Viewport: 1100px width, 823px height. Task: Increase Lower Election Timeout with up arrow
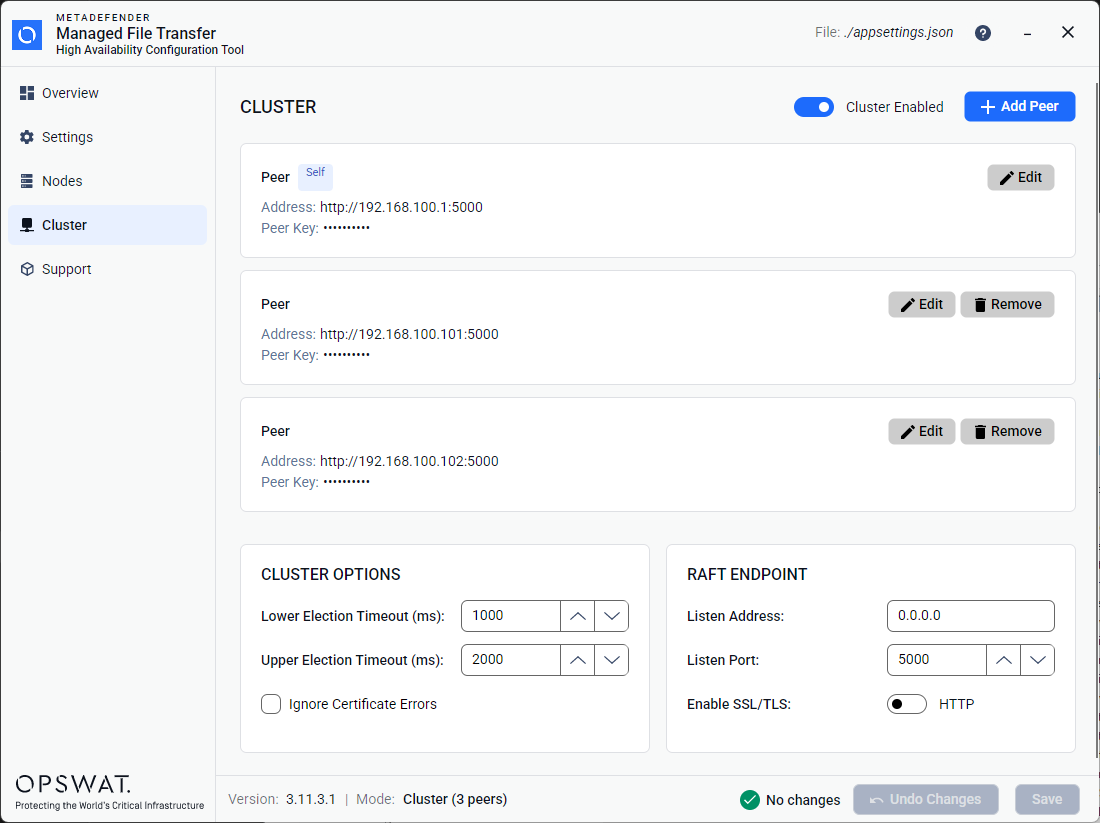pos(577,616)
